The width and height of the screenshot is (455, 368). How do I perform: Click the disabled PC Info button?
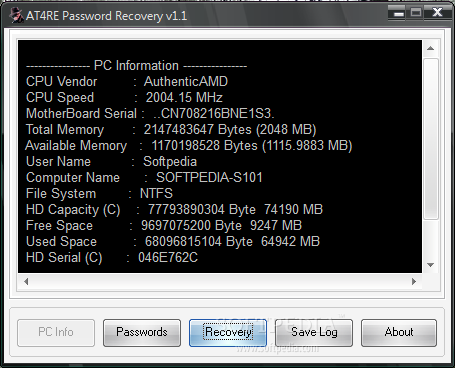[x=56, y=333]
